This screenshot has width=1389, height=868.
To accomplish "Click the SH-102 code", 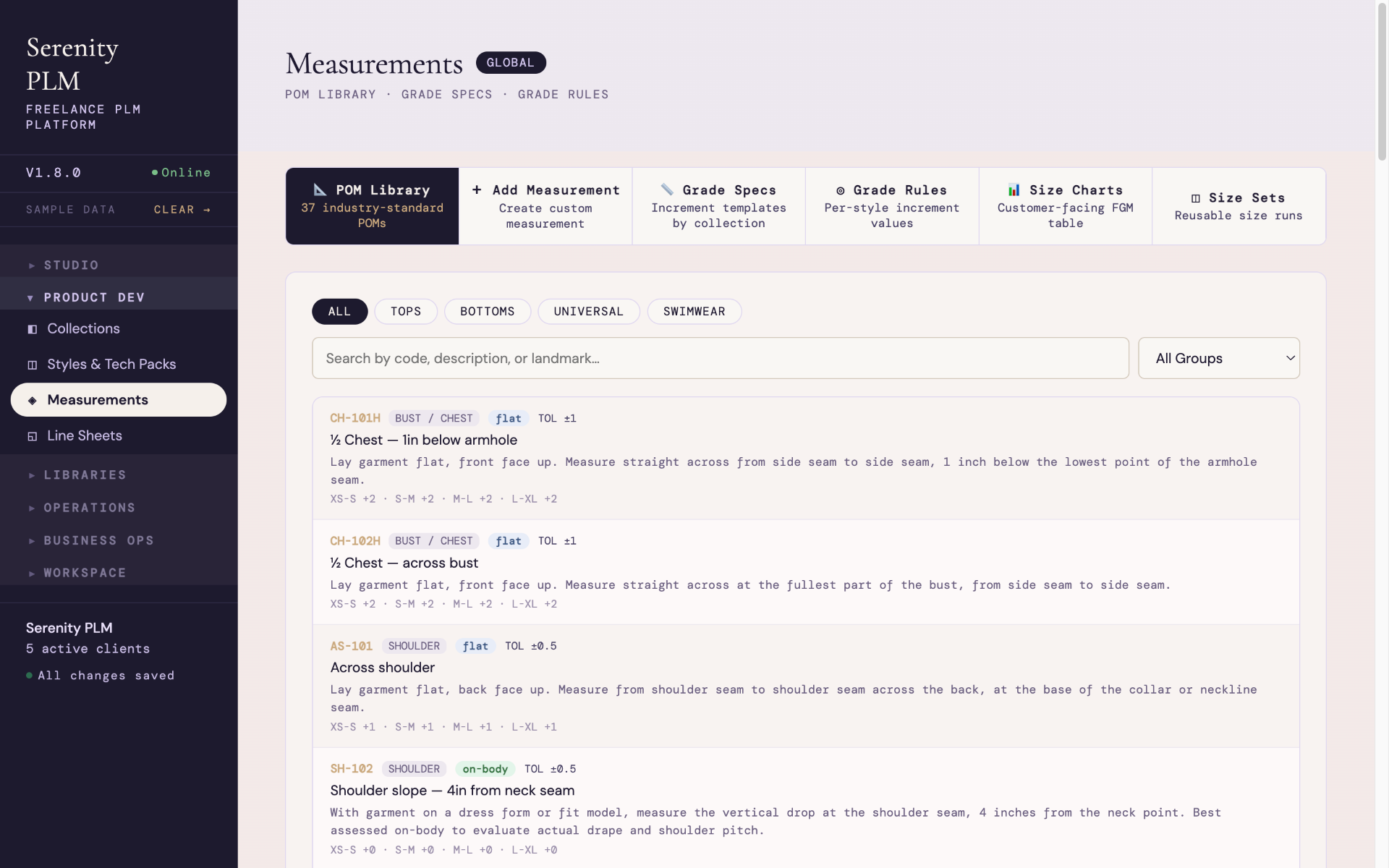I will pos(352,769).
